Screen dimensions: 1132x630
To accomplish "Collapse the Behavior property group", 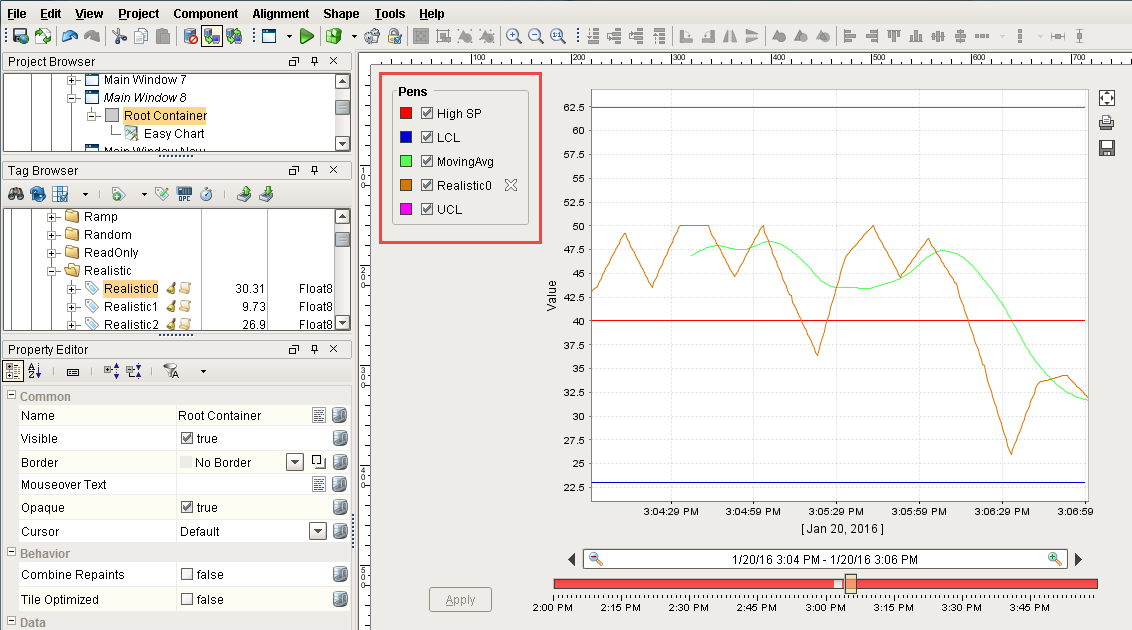I will (12, 552).
